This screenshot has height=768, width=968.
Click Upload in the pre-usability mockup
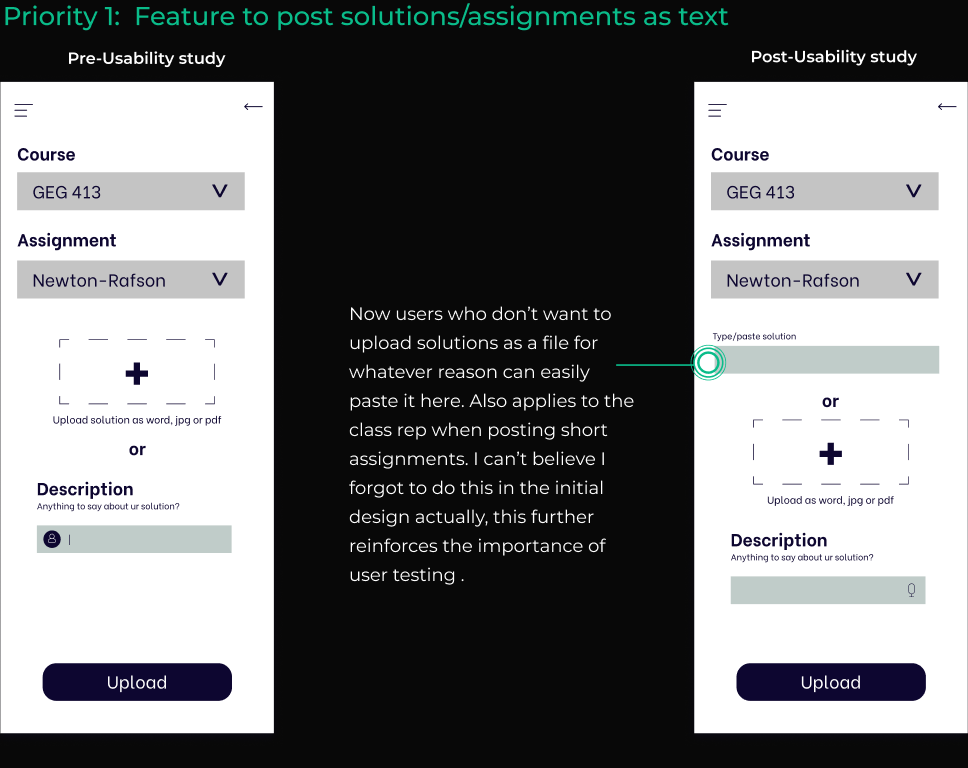point(137,682)
